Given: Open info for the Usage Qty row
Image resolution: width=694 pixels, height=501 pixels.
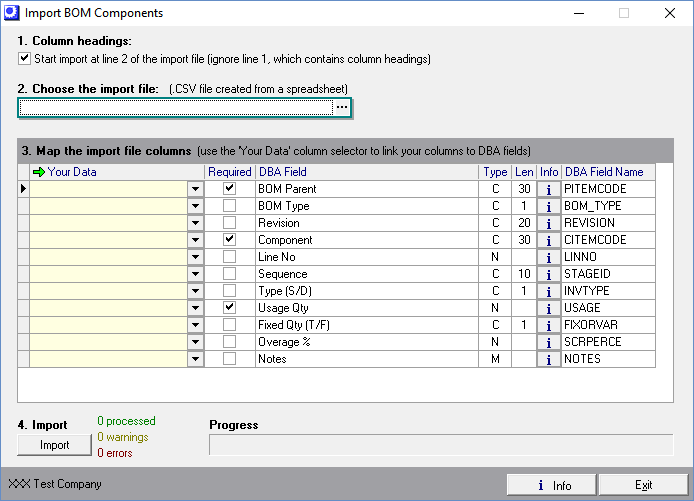Looking at the screenshot, I should (549, 308).
